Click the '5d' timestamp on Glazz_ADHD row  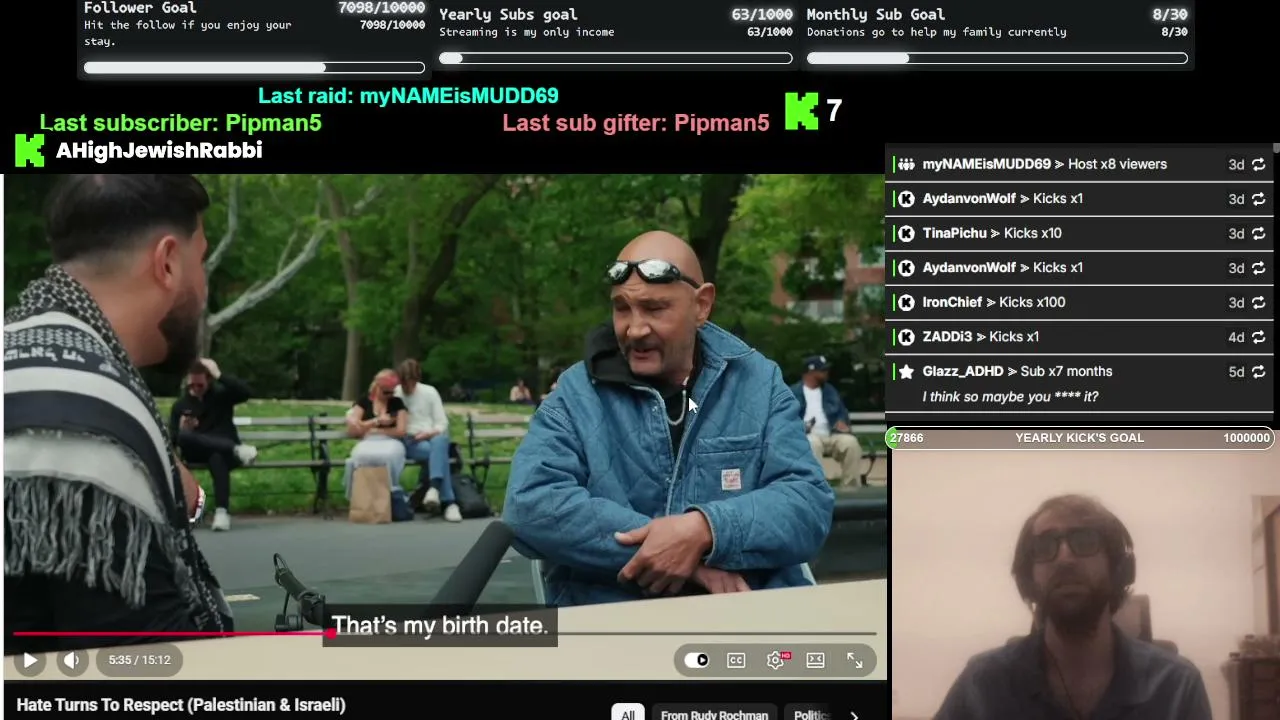(x=1236, y=372)
